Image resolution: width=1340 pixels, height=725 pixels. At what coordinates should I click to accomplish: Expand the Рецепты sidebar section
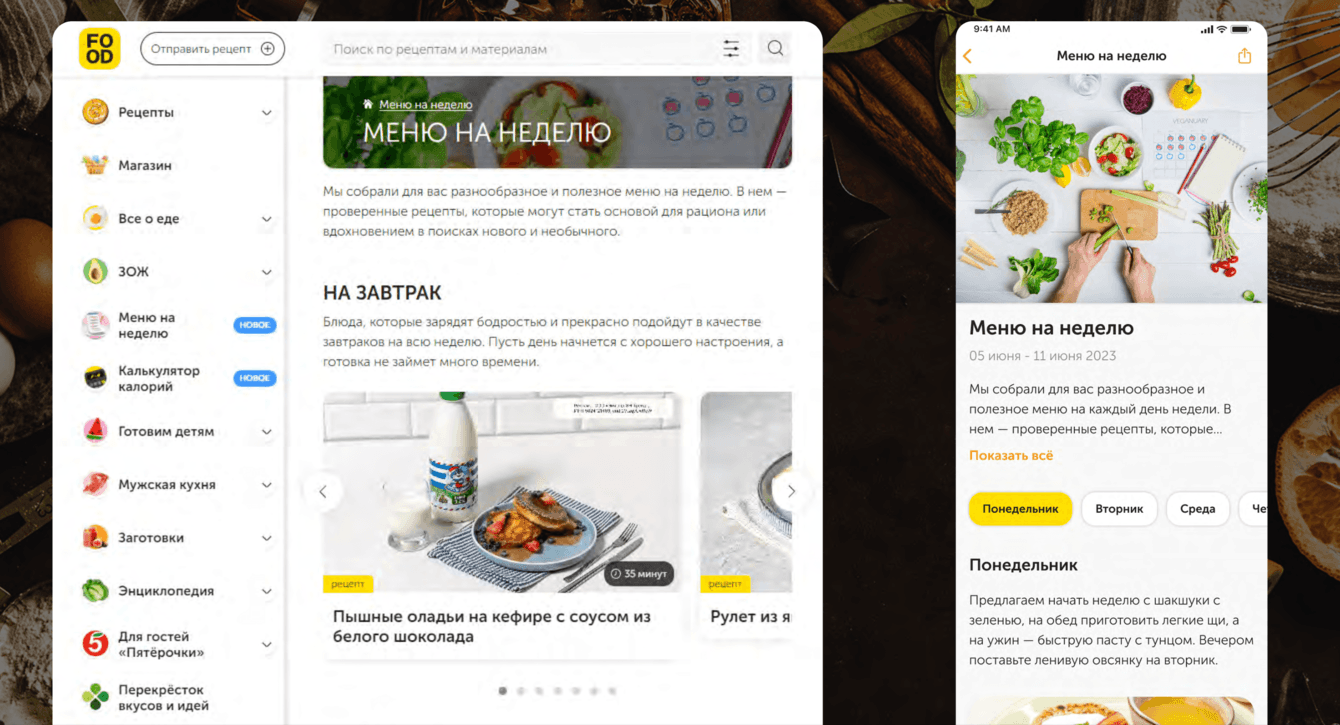tap(267, 113)
